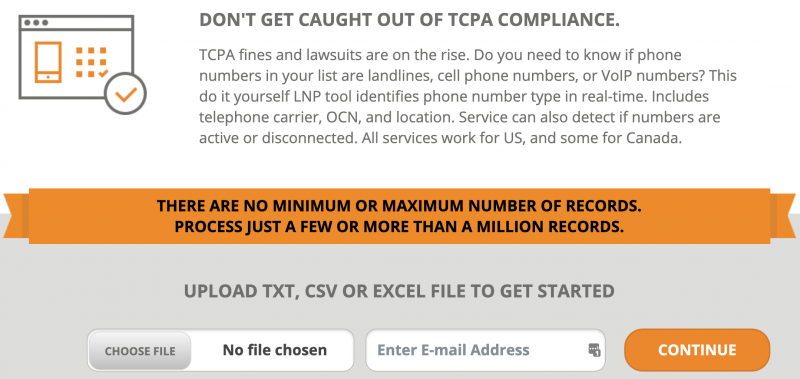Click the circled orange checkmark badge

point(126,94)
